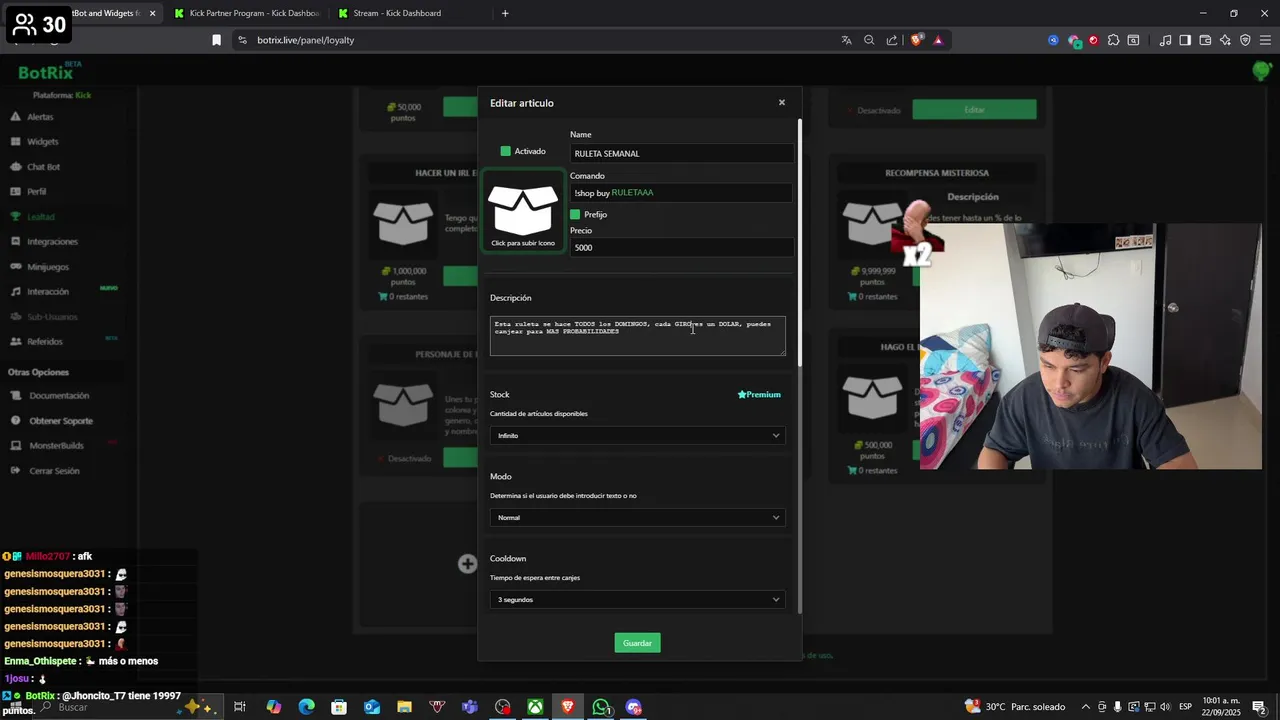The width and height of the screenshot is (1280, 720).
Task: Open the browser hamburger menu
Action: pos(1265,40)
